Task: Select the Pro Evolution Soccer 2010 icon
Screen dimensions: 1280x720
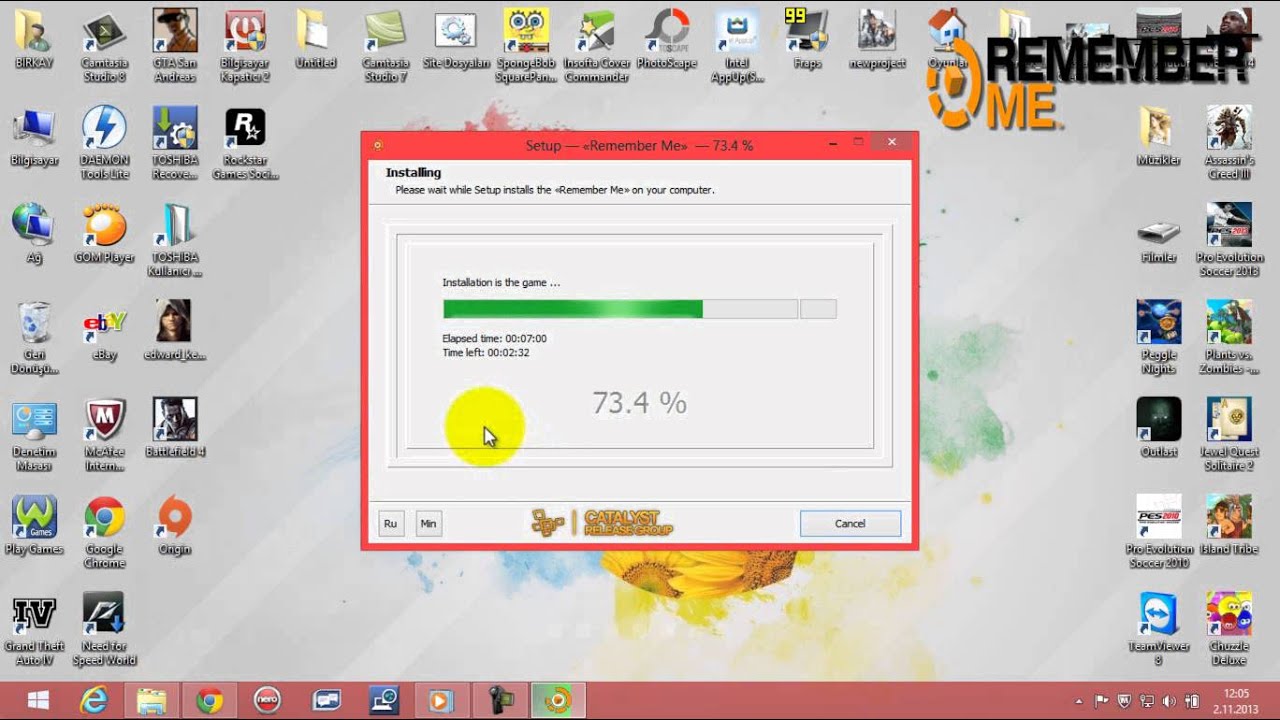Action: click(x=1158, y=531)
